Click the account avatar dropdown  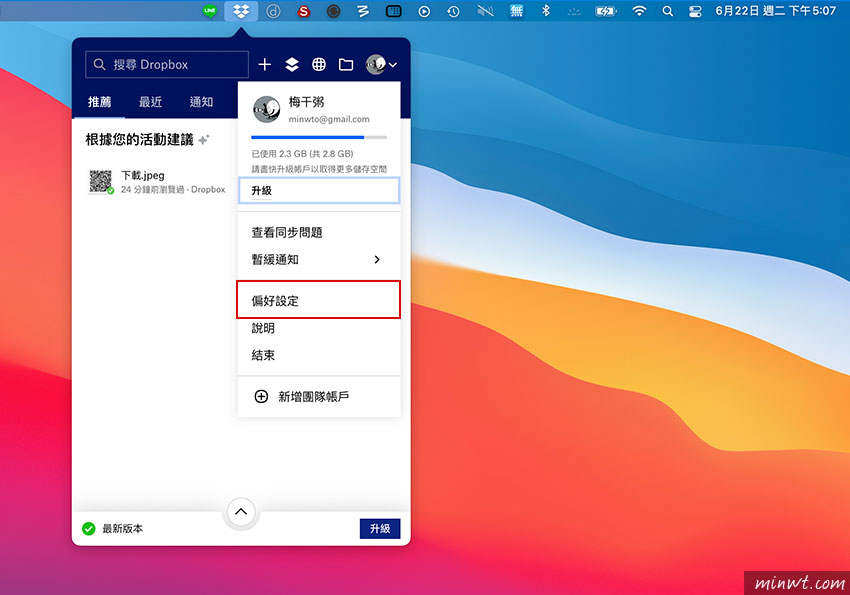coord(381,64)
